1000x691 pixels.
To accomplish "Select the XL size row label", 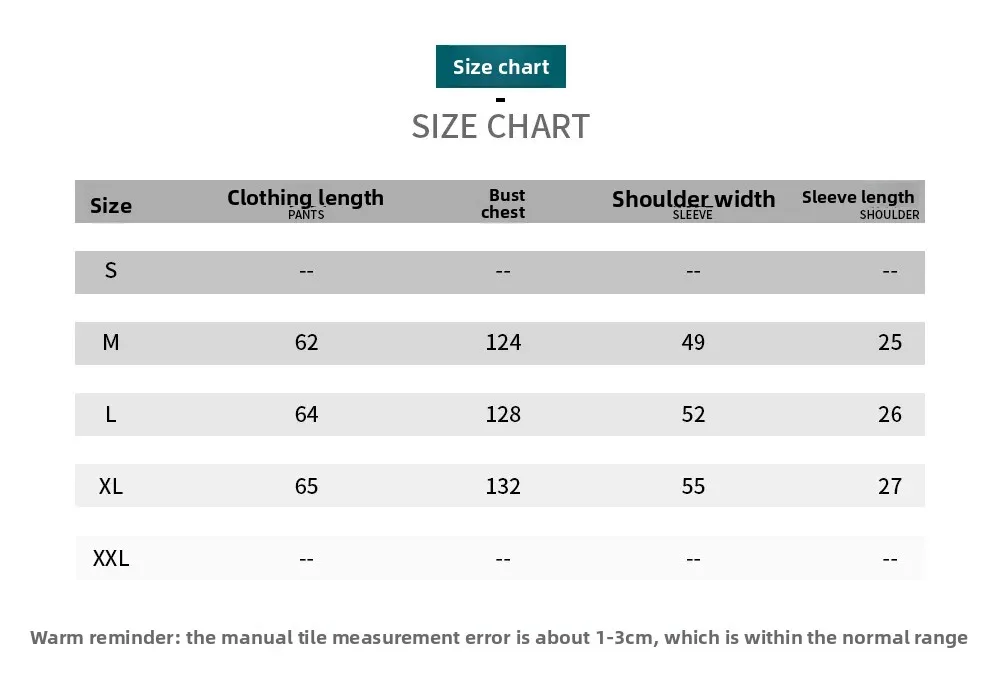I will pyautogui.click(x=111, y=486).
